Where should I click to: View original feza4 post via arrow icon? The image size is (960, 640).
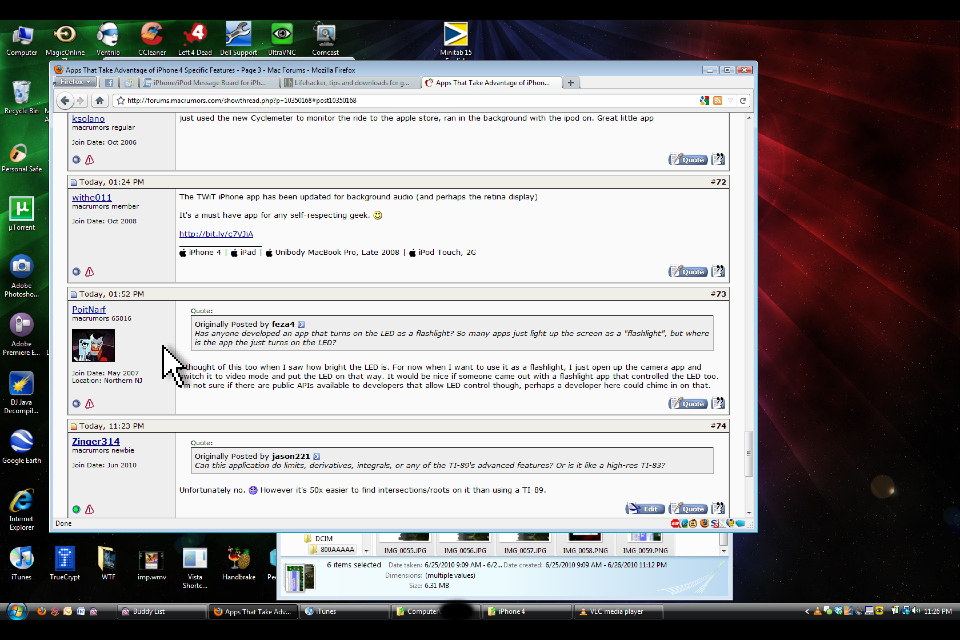click(x=301, y=324)
